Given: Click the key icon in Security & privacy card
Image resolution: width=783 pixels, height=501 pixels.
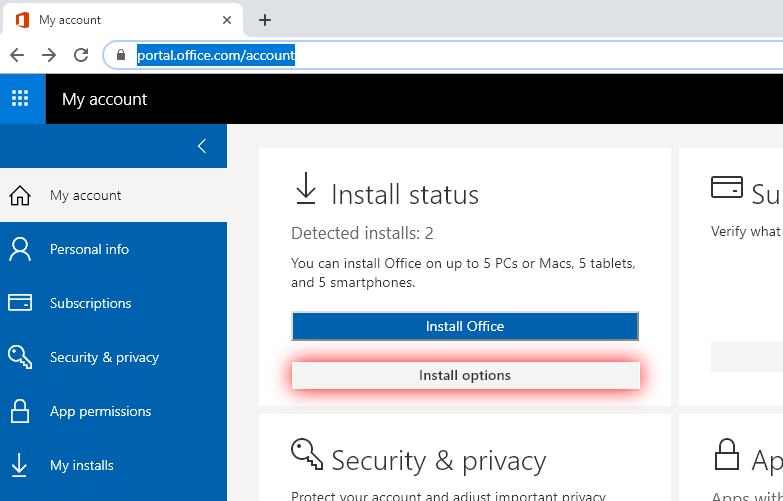Looking at the screenshot, I should [x=307, y=454].
